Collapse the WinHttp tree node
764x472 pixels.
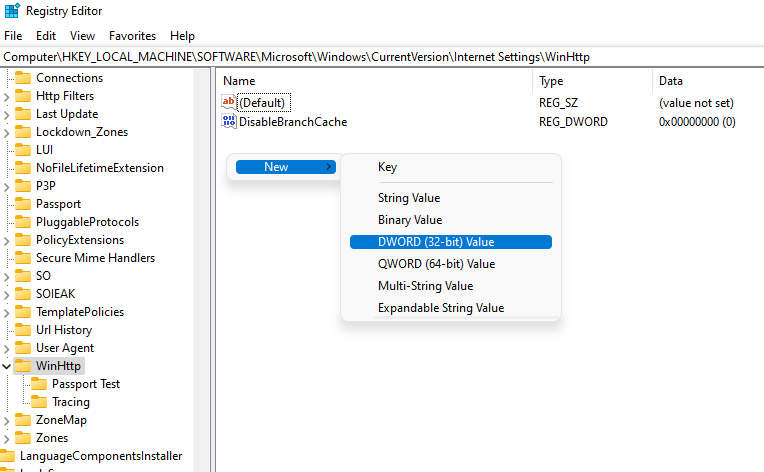(7, 366)
